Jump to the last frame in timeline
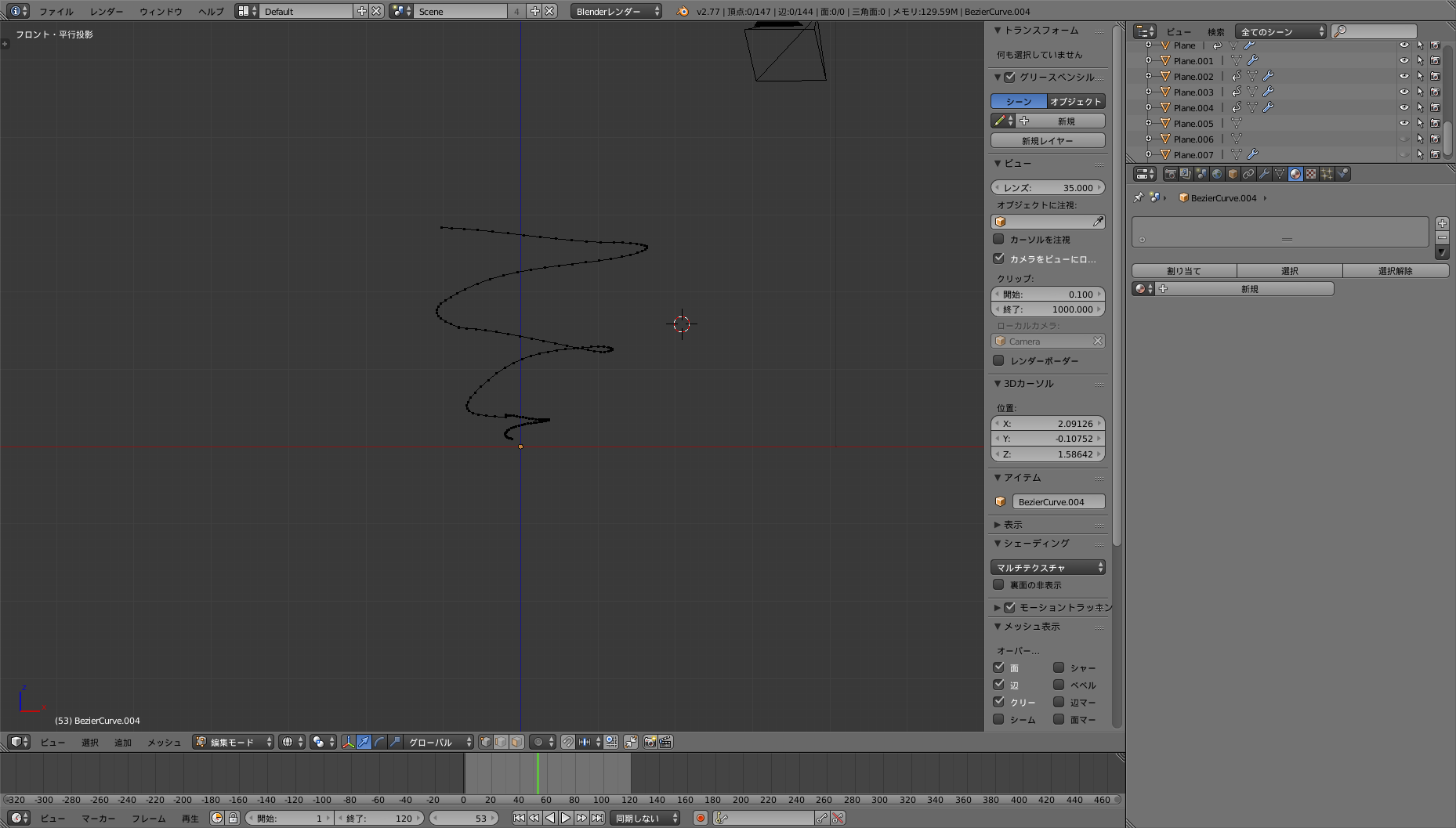Screen dimensions: 1456x828 (597, 818)
